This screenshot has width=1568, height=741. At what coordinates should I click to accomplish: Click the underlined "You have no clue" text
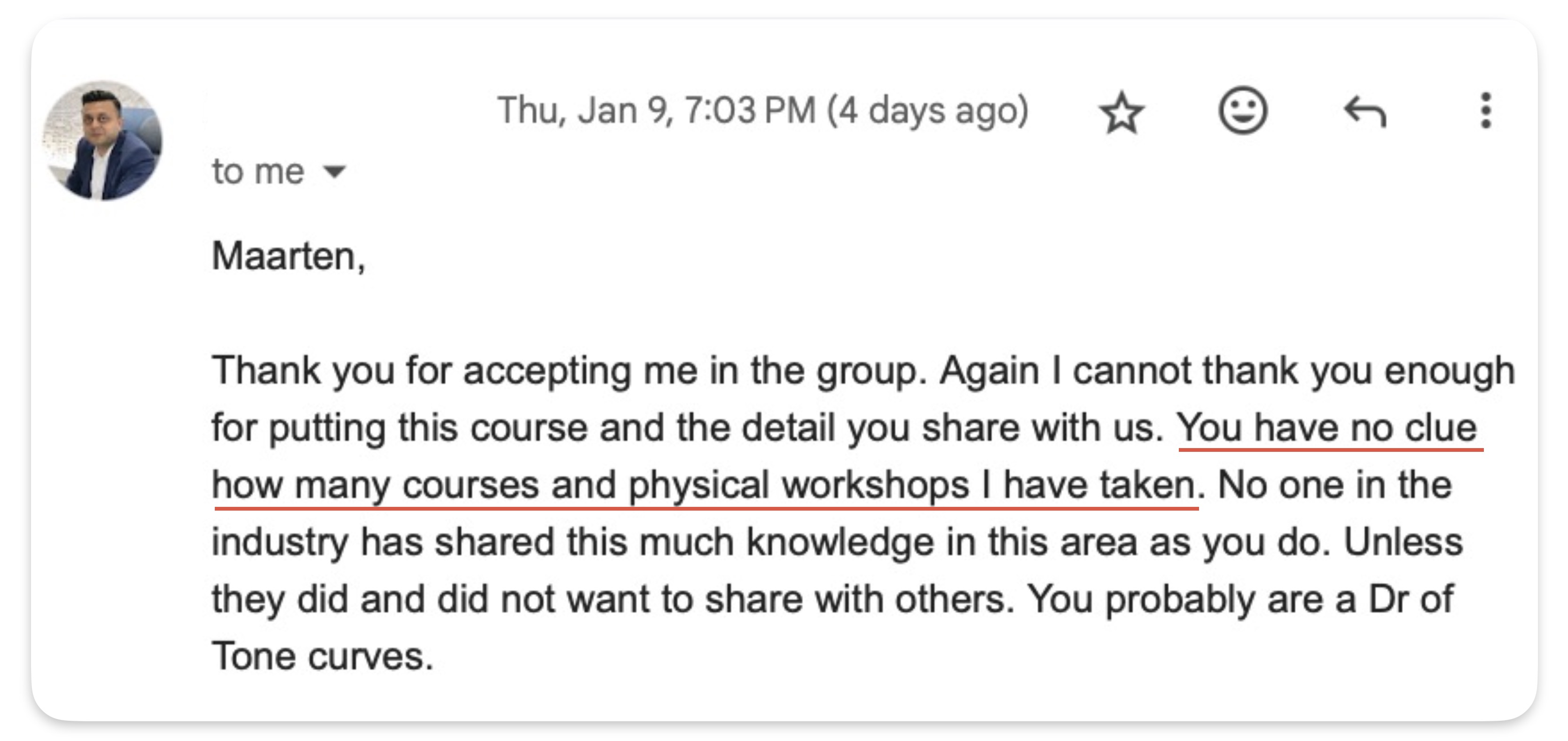(1327, 427)
